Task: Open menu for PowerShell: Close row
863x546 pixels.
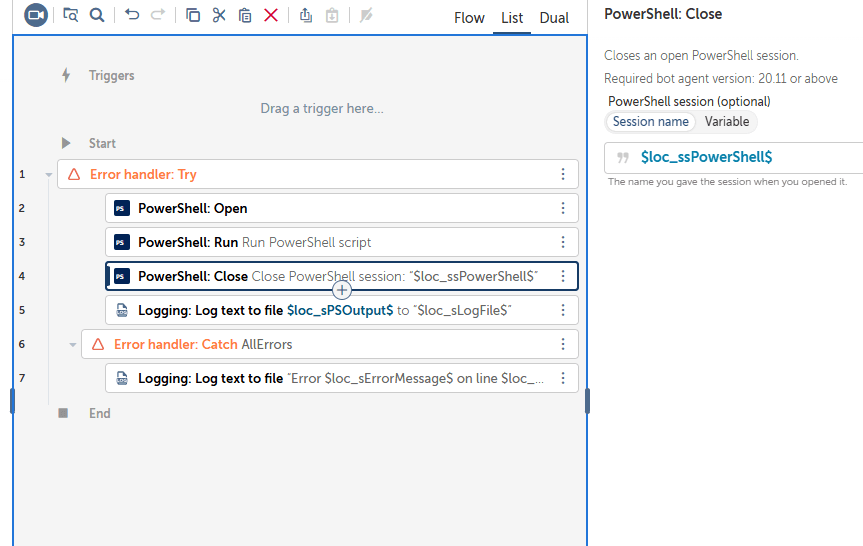Action: point(562,276)
